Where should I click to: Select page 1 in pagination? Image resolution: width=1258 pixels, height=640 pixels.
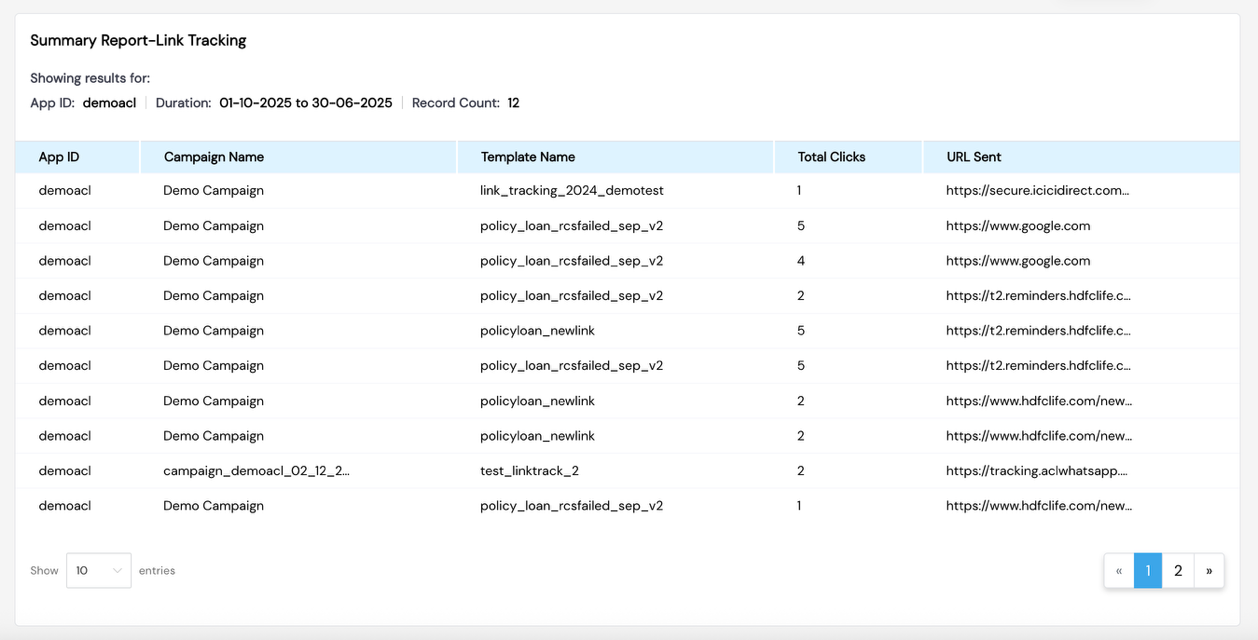click(x=1148, y=570)
